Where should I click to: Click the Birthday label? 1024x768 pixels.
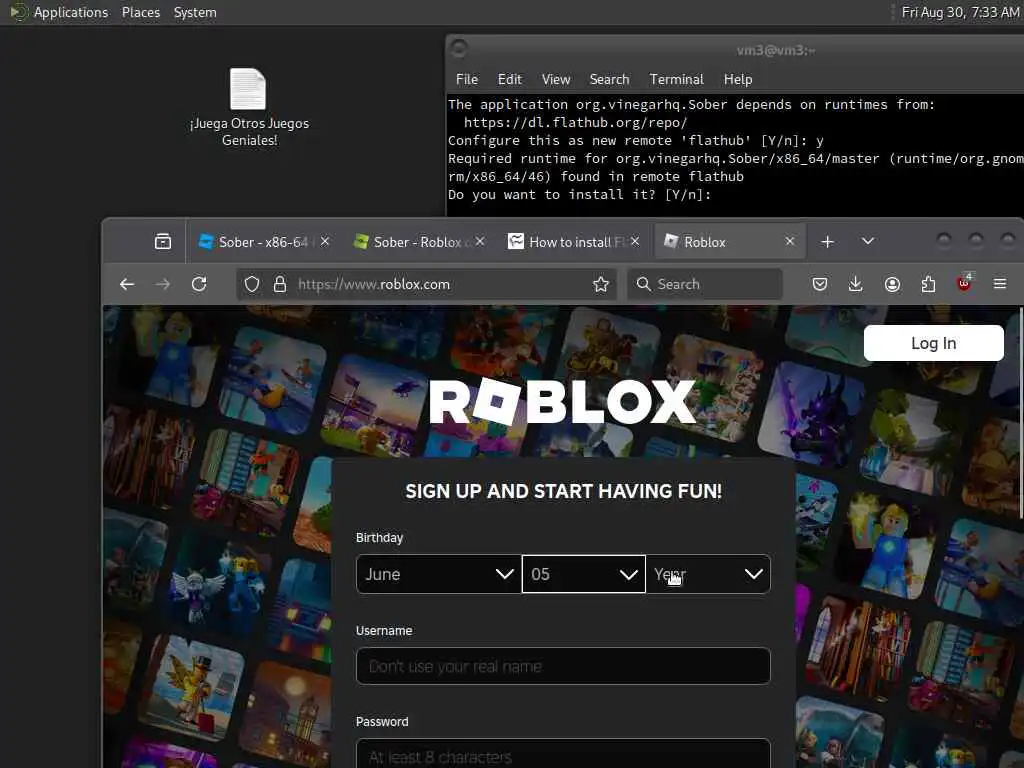(379, 538)
